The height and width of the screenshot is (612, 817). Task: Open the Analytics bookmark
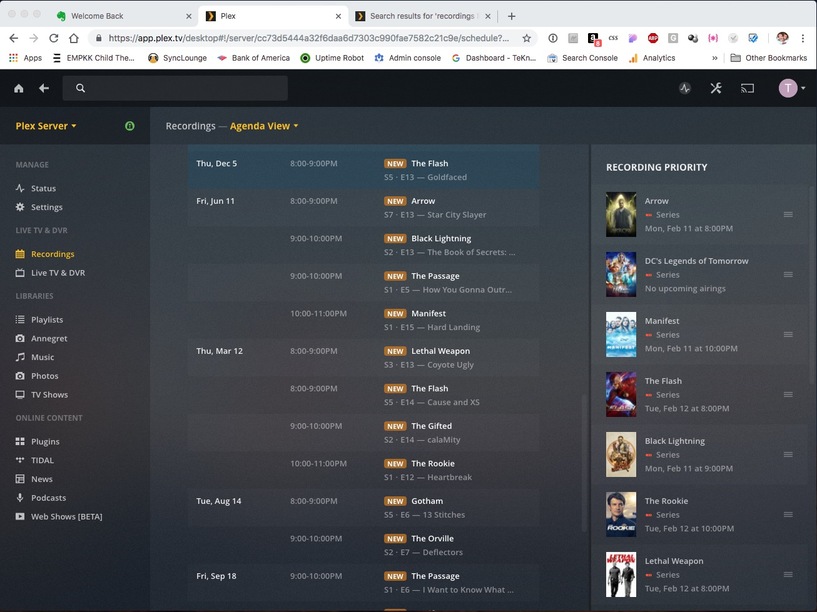652,58
